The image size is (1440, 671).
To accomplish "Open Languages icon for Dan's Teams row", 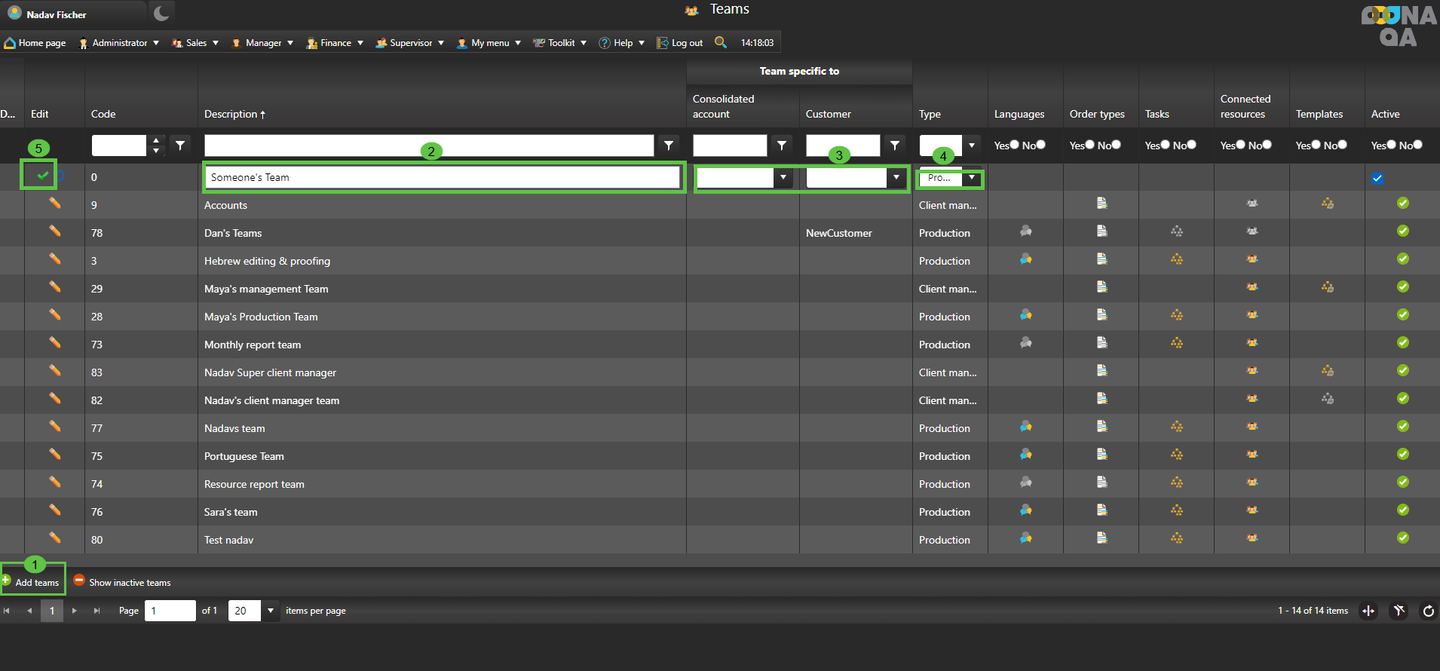I will pyautogui.click(x=1025, y=231).
